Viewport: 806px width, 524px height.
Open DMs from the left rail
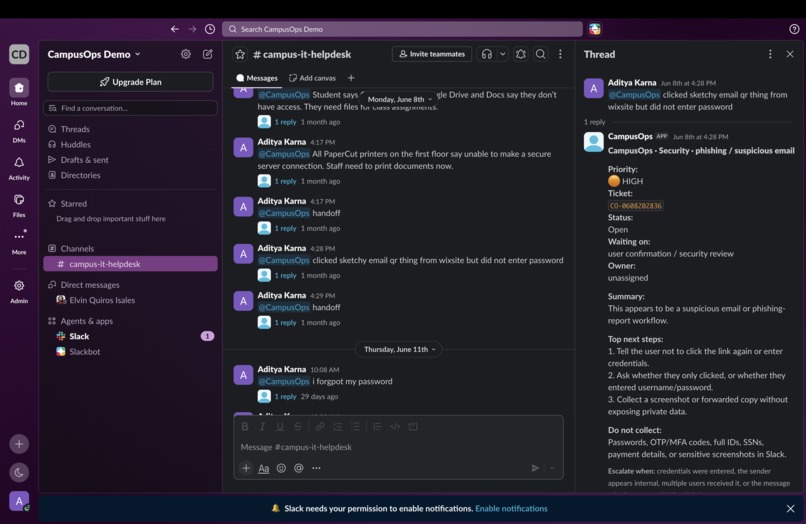(x=19, y=125)
